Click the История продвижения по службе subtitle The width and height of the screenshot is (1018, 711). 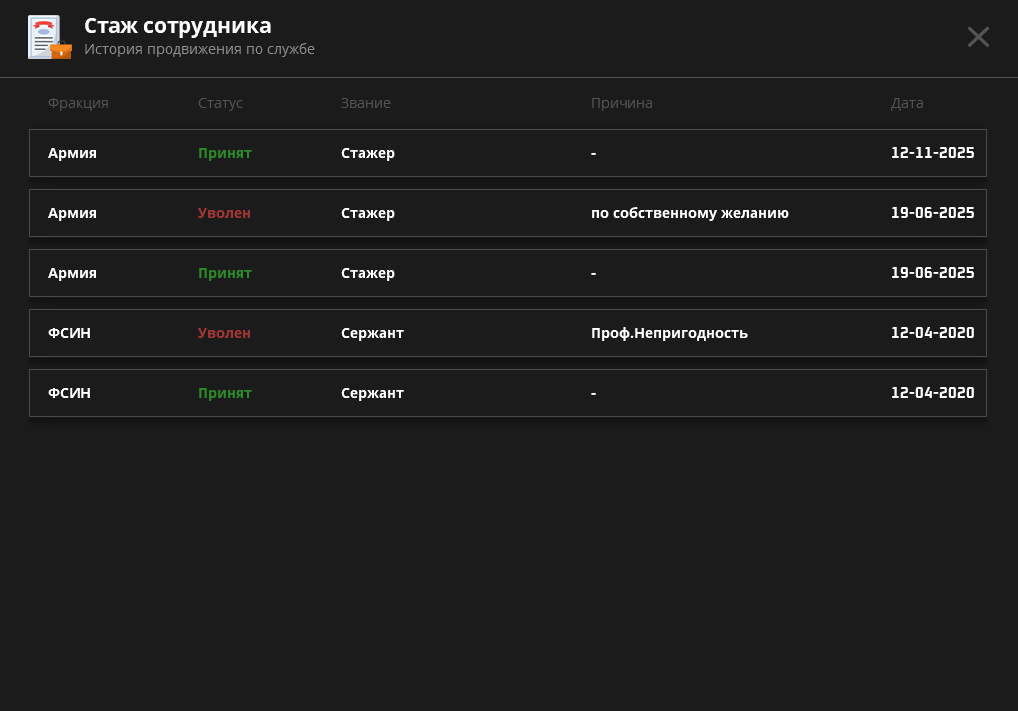(x=199, y=49)
